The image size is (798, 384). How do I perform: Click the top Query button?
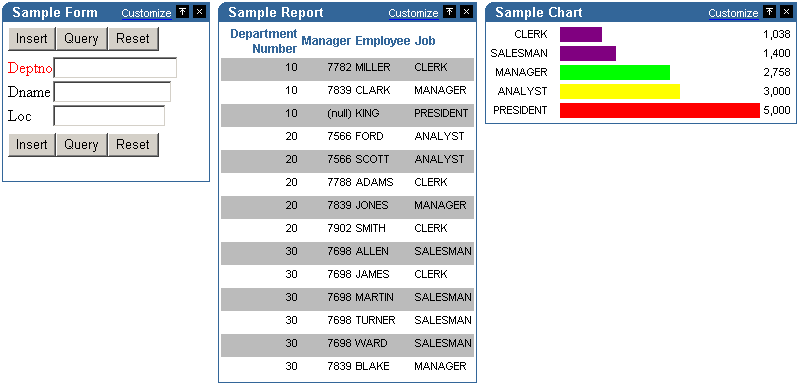coord(81,39)
